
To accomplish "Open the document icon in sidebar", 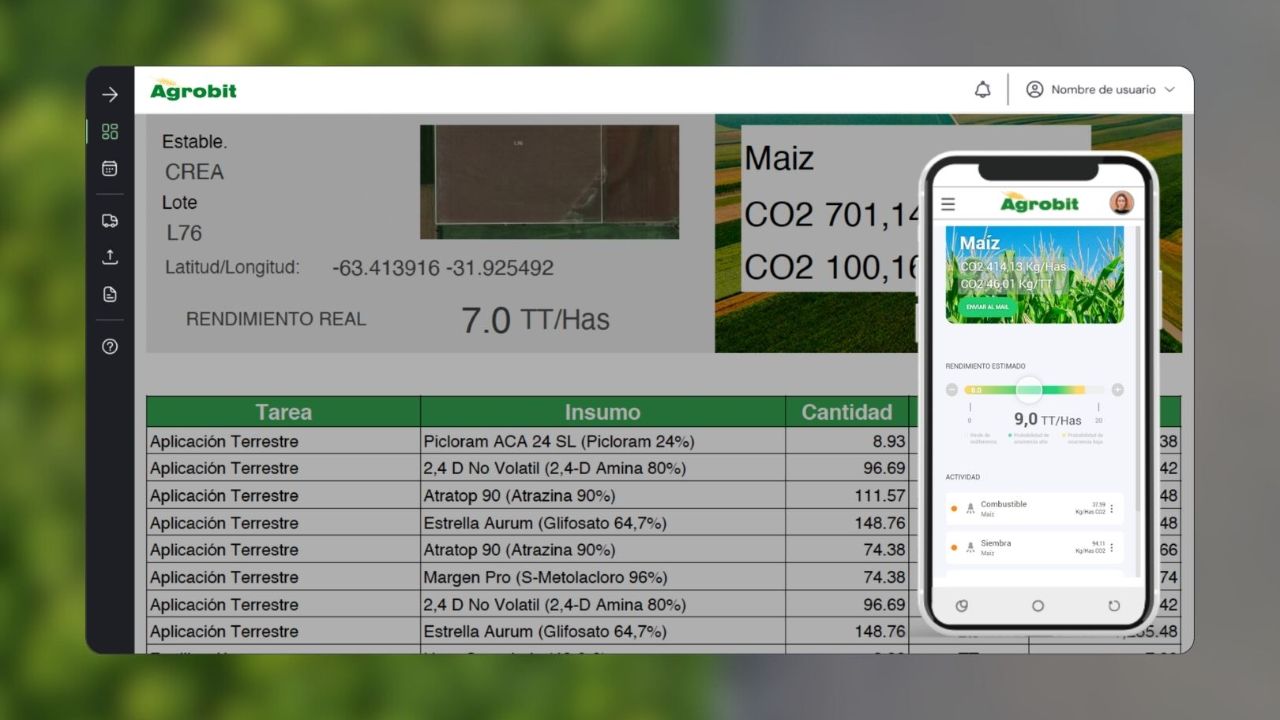I will click(110, 294).
